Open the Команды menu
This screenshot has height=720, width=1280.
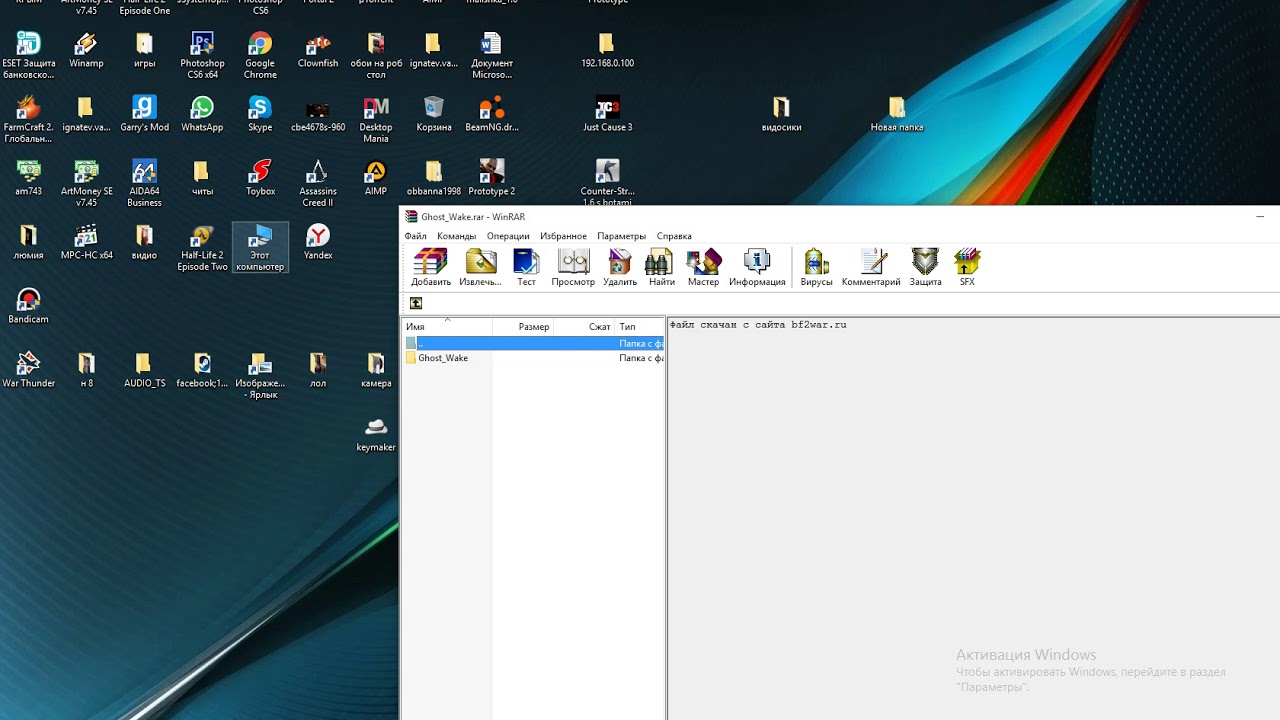[x=456, y=236]
